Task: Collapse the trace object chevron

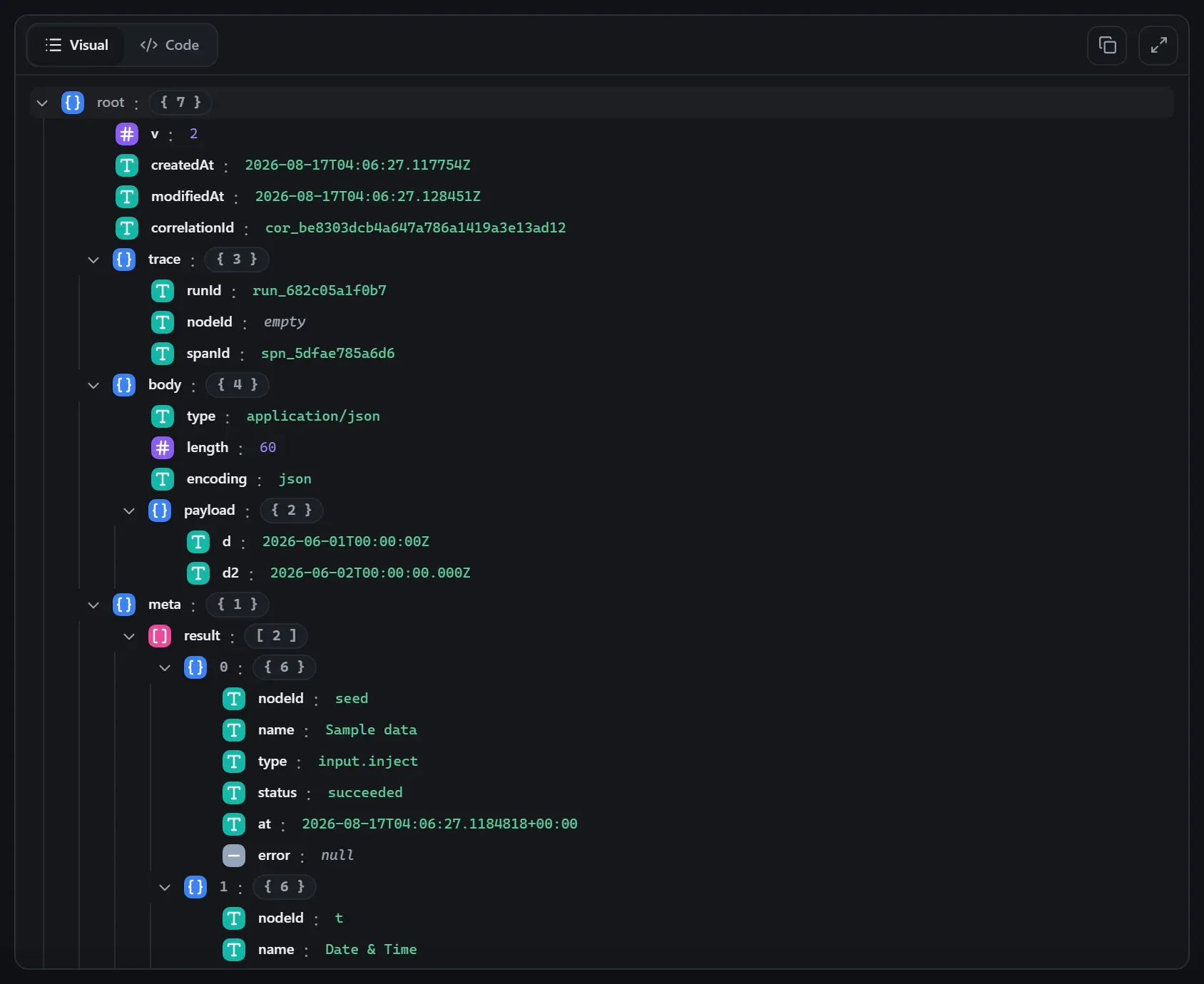Action: tap(93, 260)
